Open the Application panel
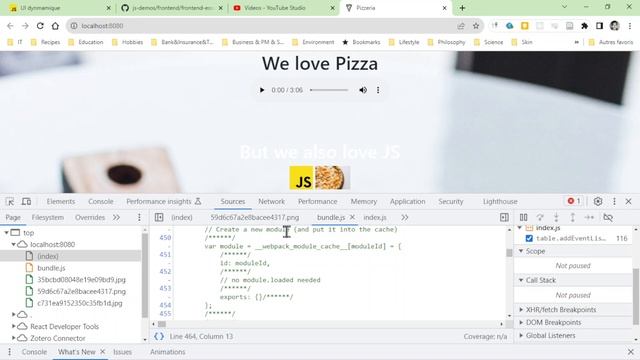This screenshot has width=640, height=360. pos(407,202)
